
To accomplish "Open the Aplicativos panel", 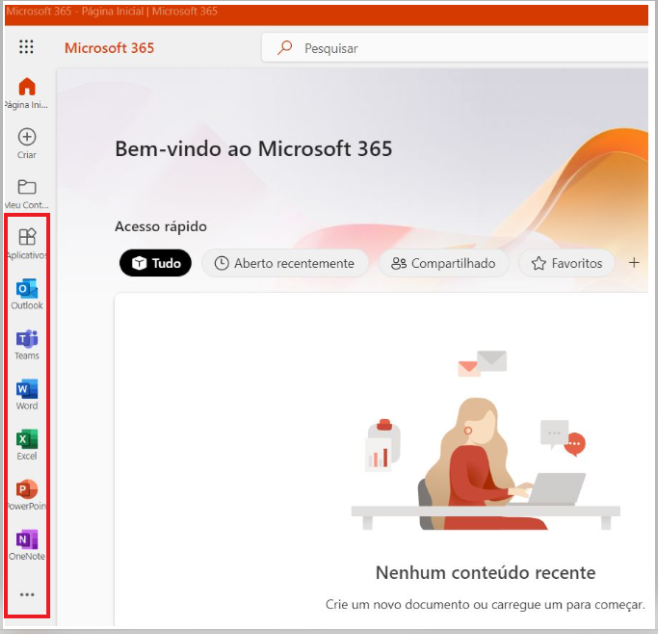I will 27,238.
